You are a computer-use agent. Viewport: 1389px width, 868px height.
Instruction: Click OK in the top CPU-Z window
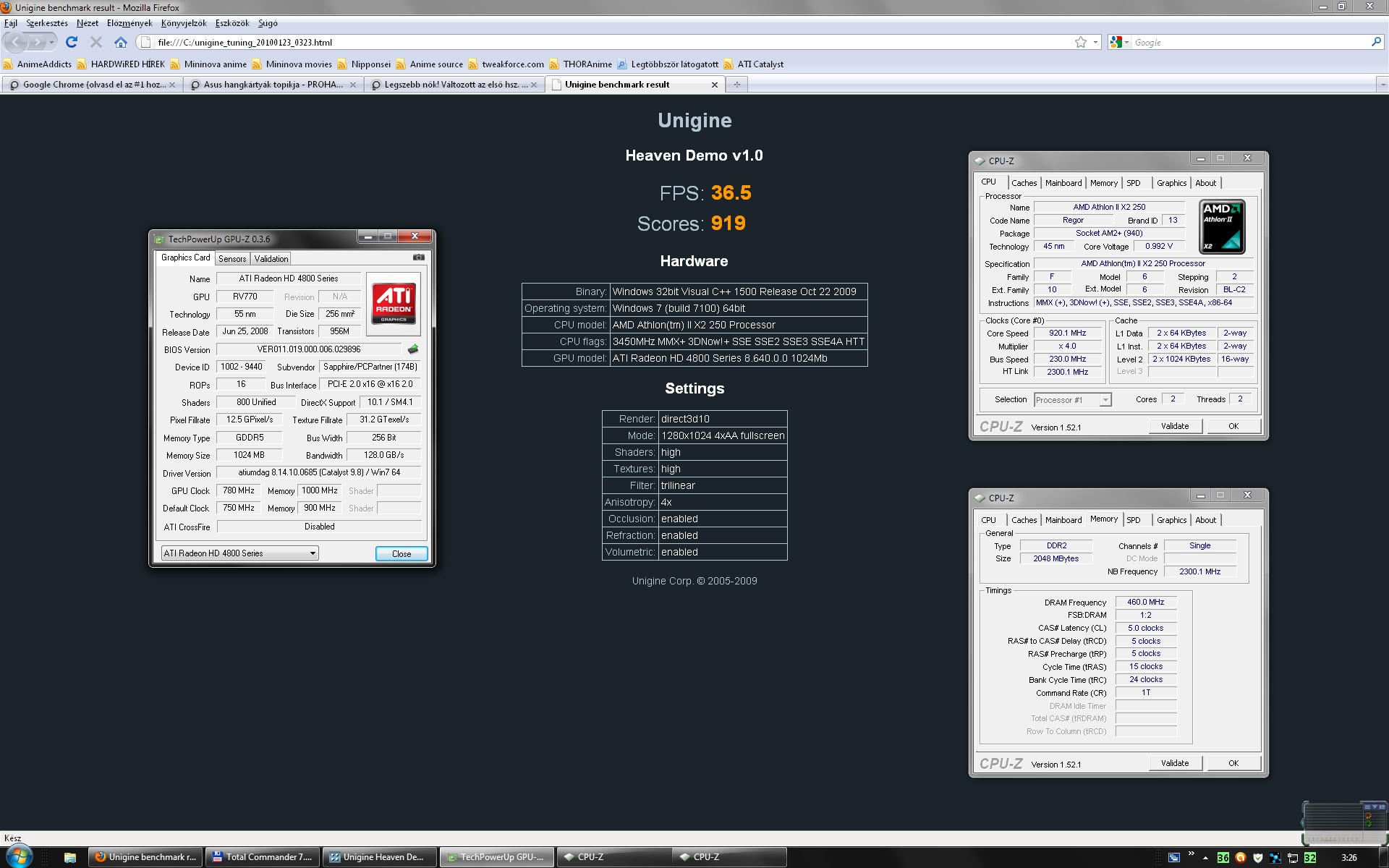pos(1233,427)
